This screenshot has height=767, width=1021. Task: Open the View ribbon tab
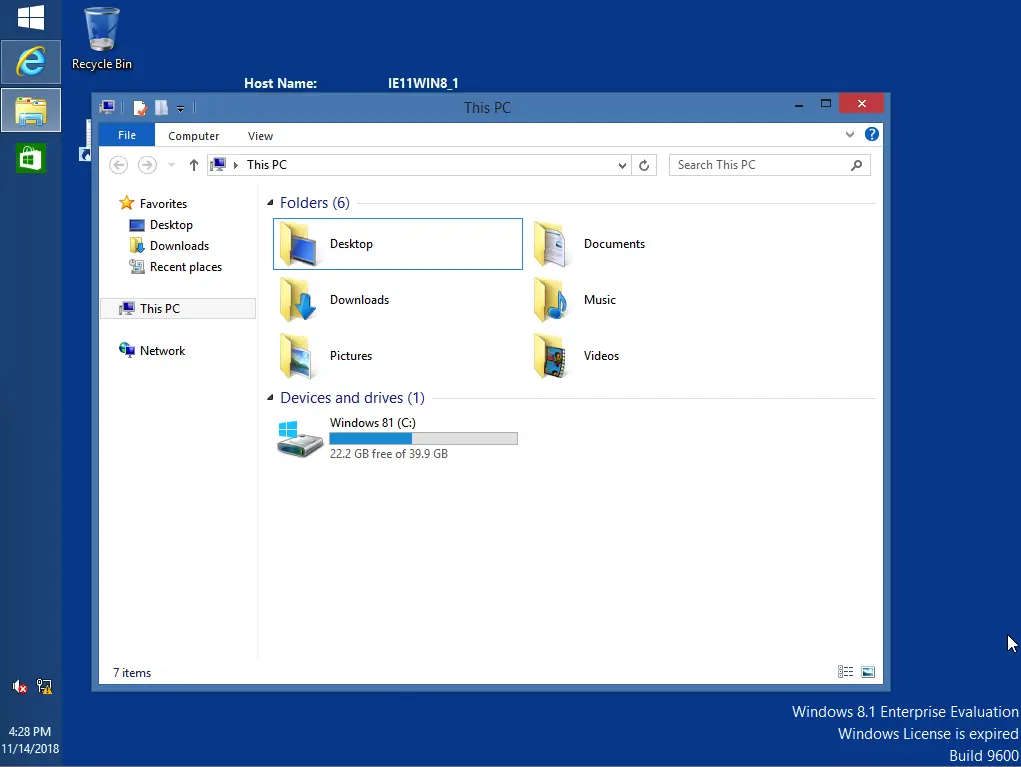point(260,135)
